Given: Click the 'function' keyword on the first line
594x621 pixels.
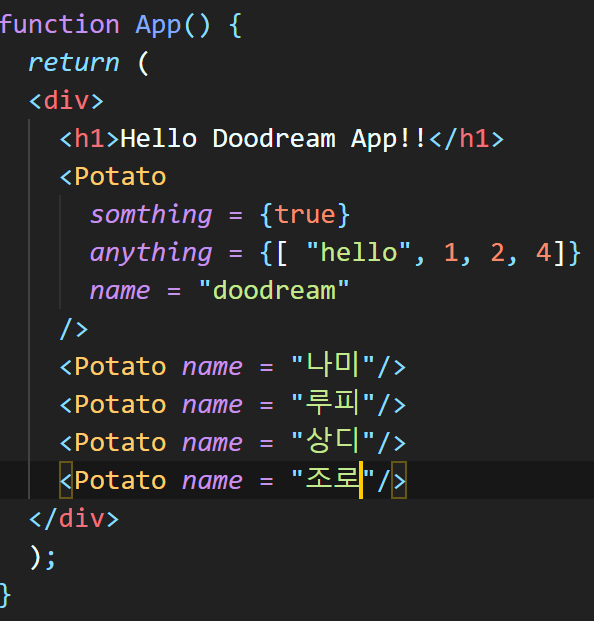Looking at the screenshot, I should (x=59, y=25).
